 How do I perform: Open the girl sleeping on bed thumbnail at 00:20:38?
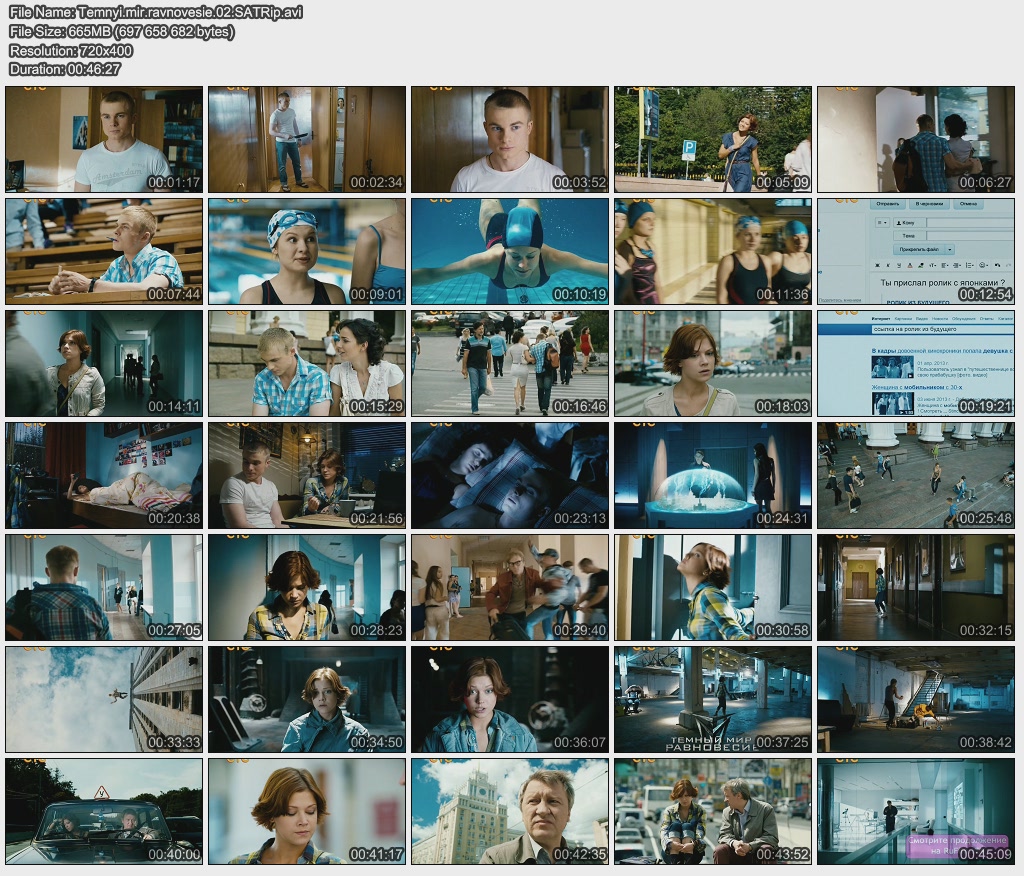pyautogui.click(x=104, y=475)
